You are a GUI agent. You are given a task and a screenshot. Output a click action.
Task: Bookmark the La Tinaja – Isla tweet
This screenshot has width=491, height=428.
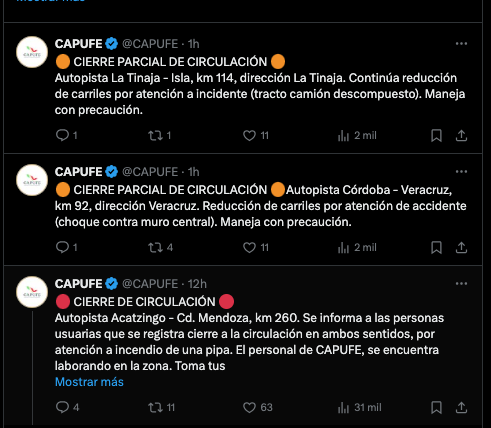(x=436, y=135)
